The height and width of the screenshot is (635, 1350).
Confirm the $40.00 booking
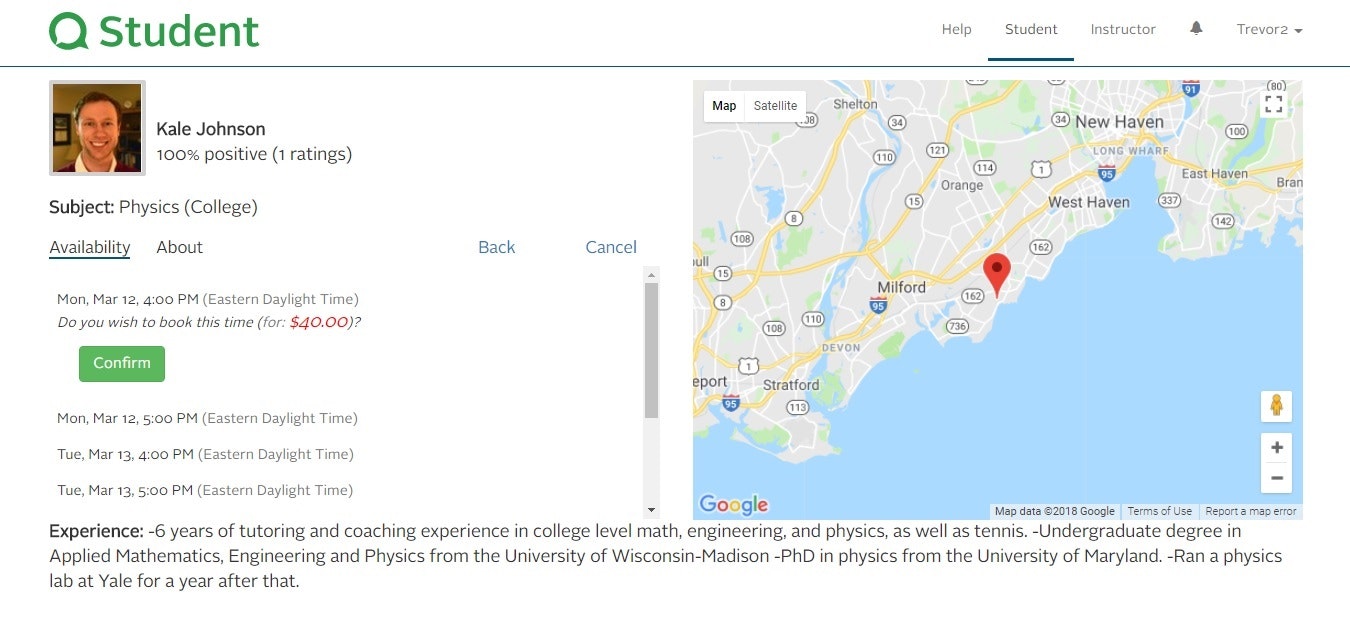122,363
